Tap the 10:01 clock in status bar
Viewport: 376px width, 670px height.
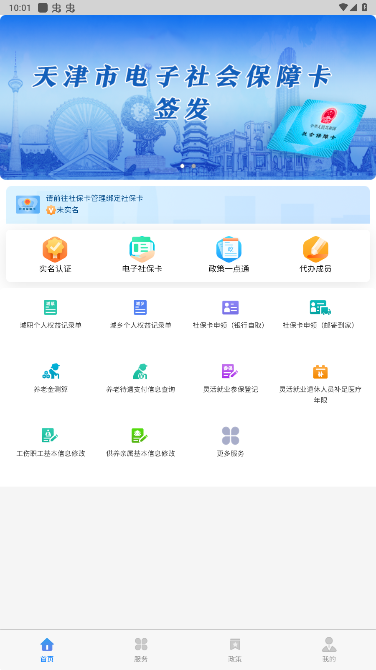[x=20, y=8]
